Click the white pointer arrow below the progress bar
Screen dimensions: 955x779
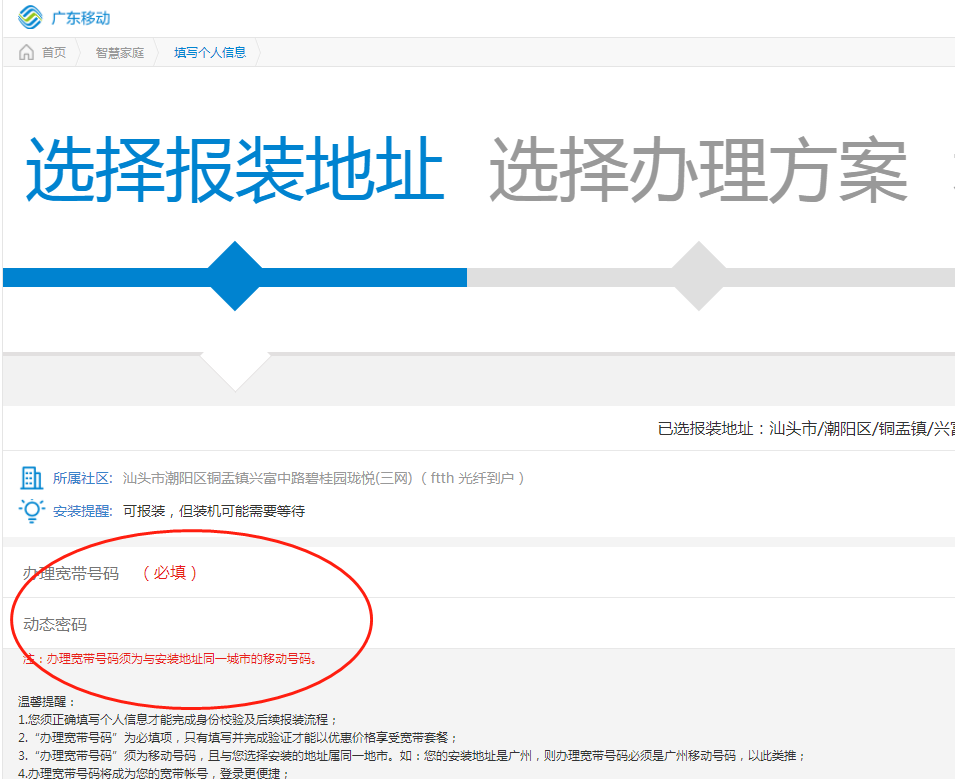(235, 368)
